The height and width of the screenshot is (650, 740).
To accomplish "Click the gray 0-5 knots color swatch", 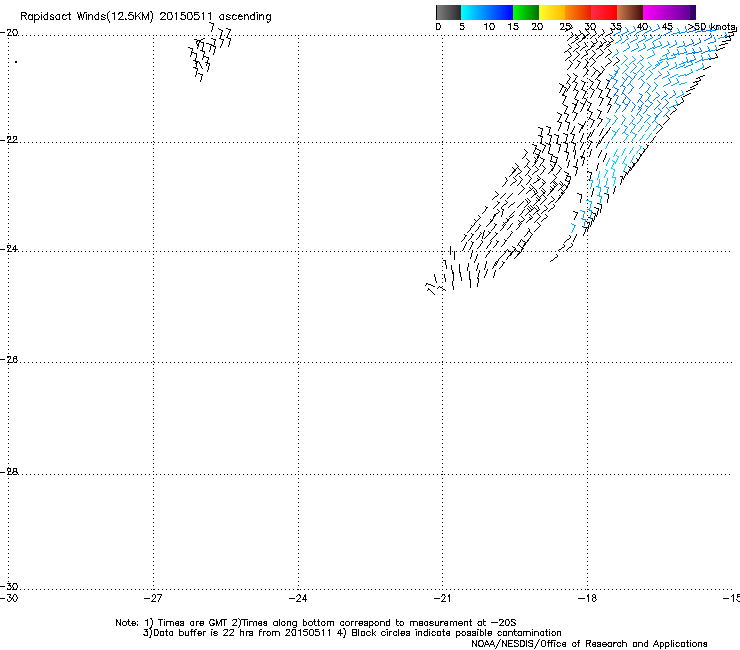I will point(448,12).
